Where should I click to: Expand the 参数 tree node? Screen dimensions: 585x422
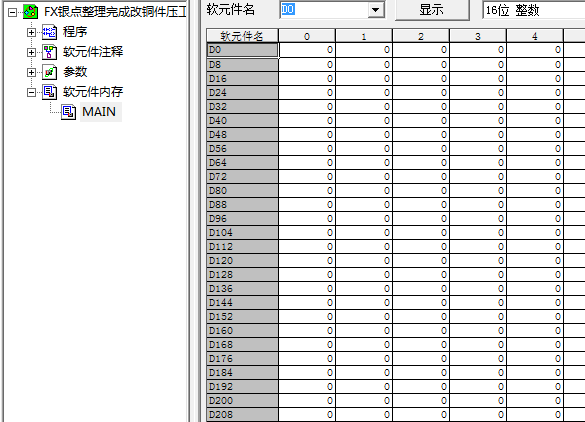pyautogui.click(x=32, y=72)
